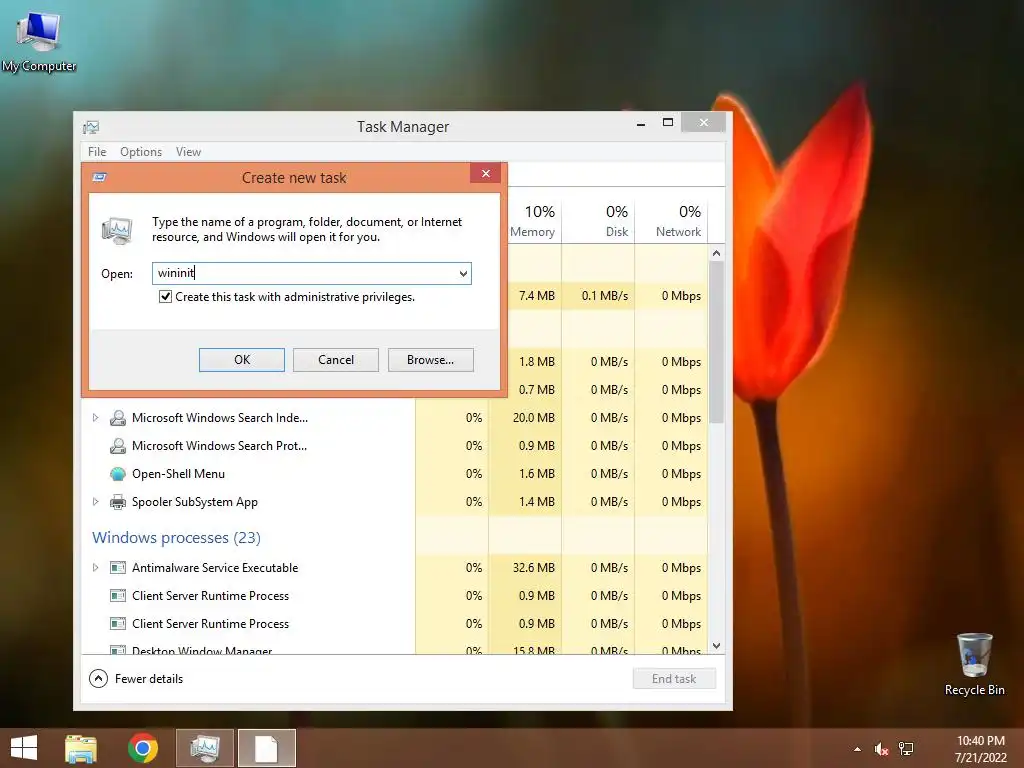Minimize the Task Manager window
This screenshot has height=768, width=1024.
click(641, 123)
